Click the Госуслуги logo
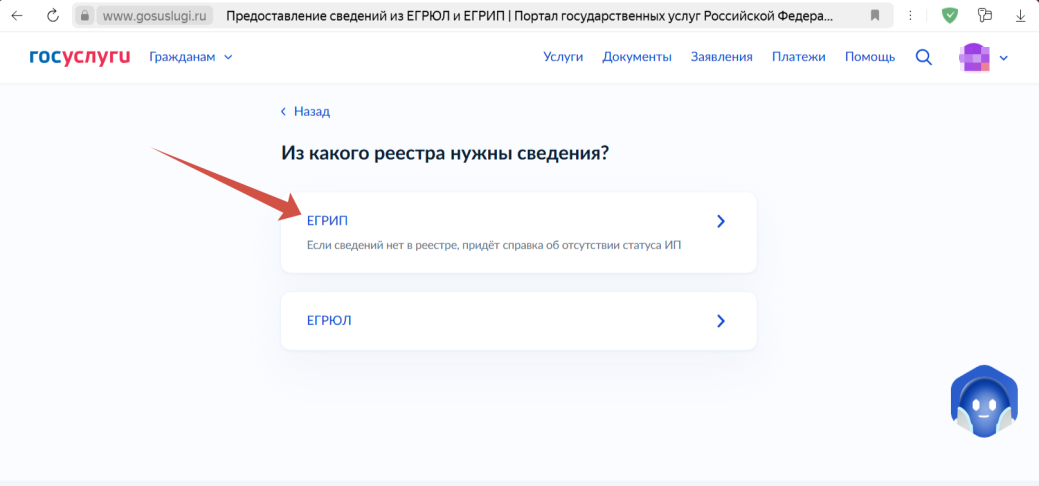 pyautogui.click(x=80, y=57)
